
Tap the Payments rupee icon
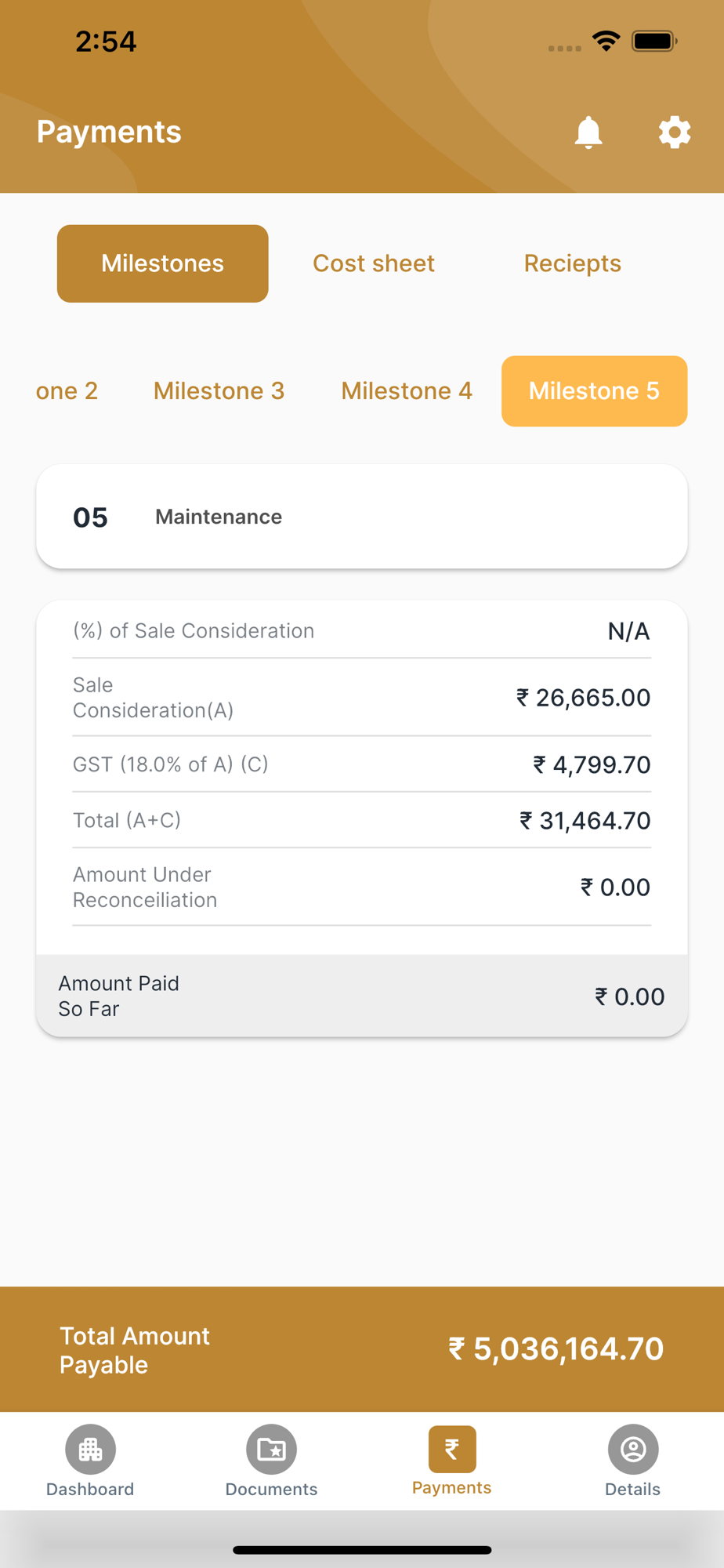[452, 1450]
